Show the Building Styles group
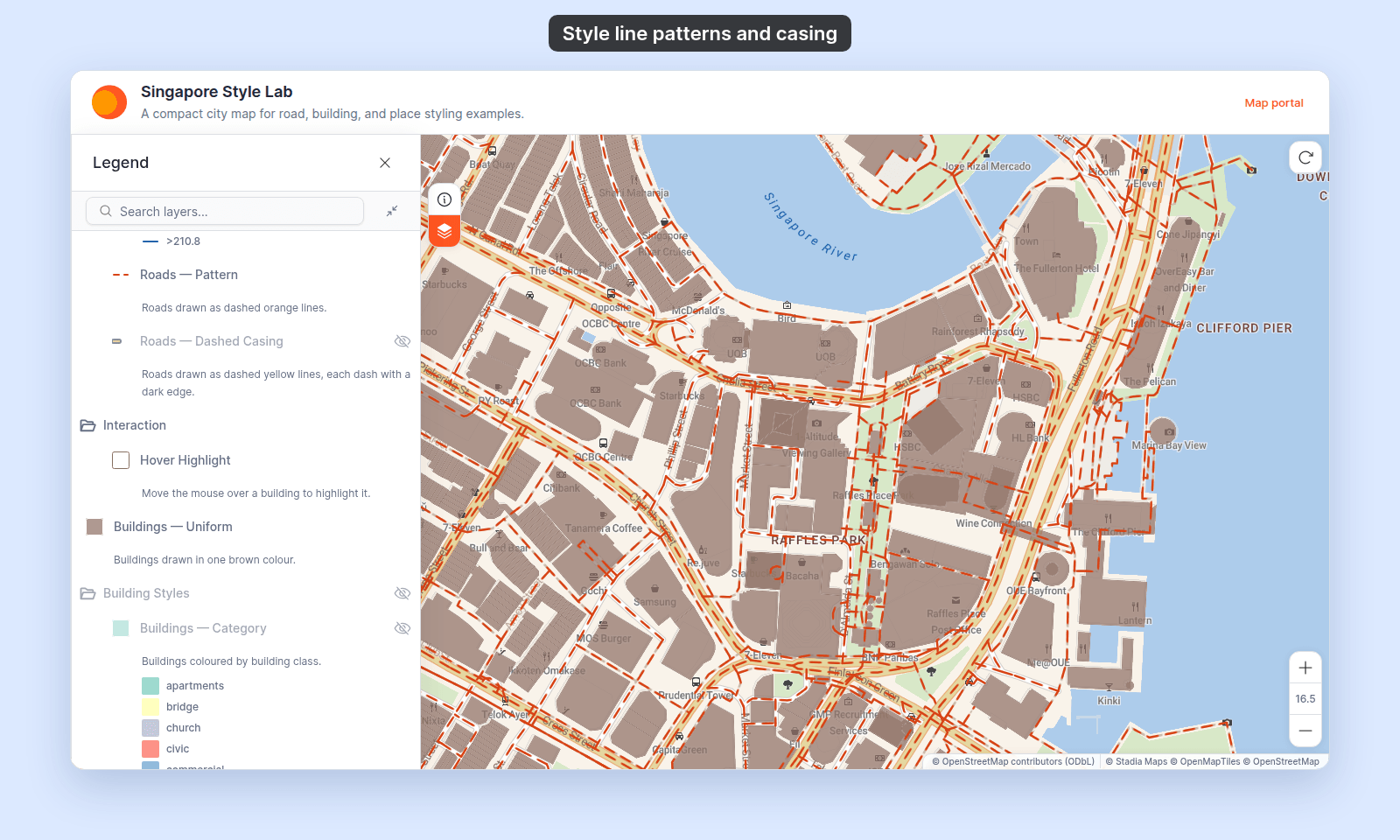 pyautogui.click(x=402, y=593)
